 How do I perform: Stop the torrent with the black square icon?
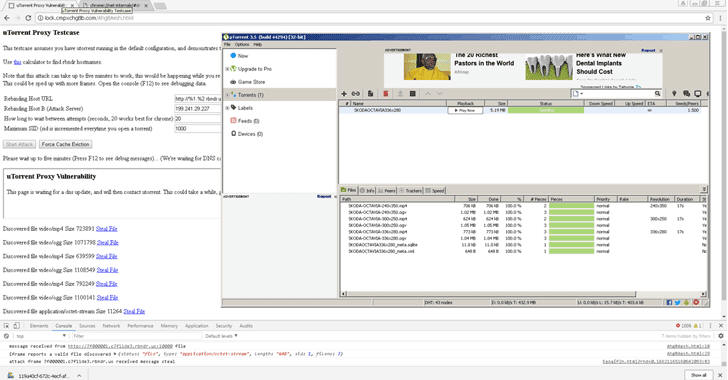coord(412,94)
